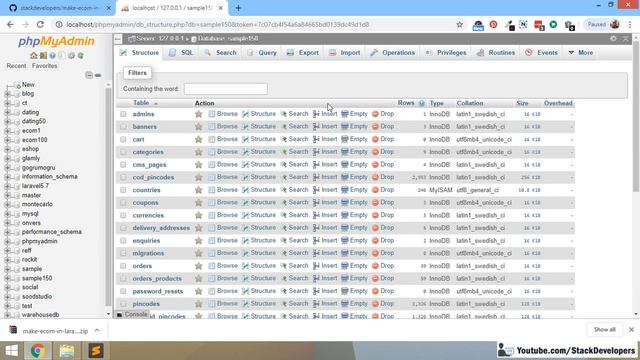Open Structure of password_resets table
This screenshot has width=640, height=360.
(x=259, y=291)
